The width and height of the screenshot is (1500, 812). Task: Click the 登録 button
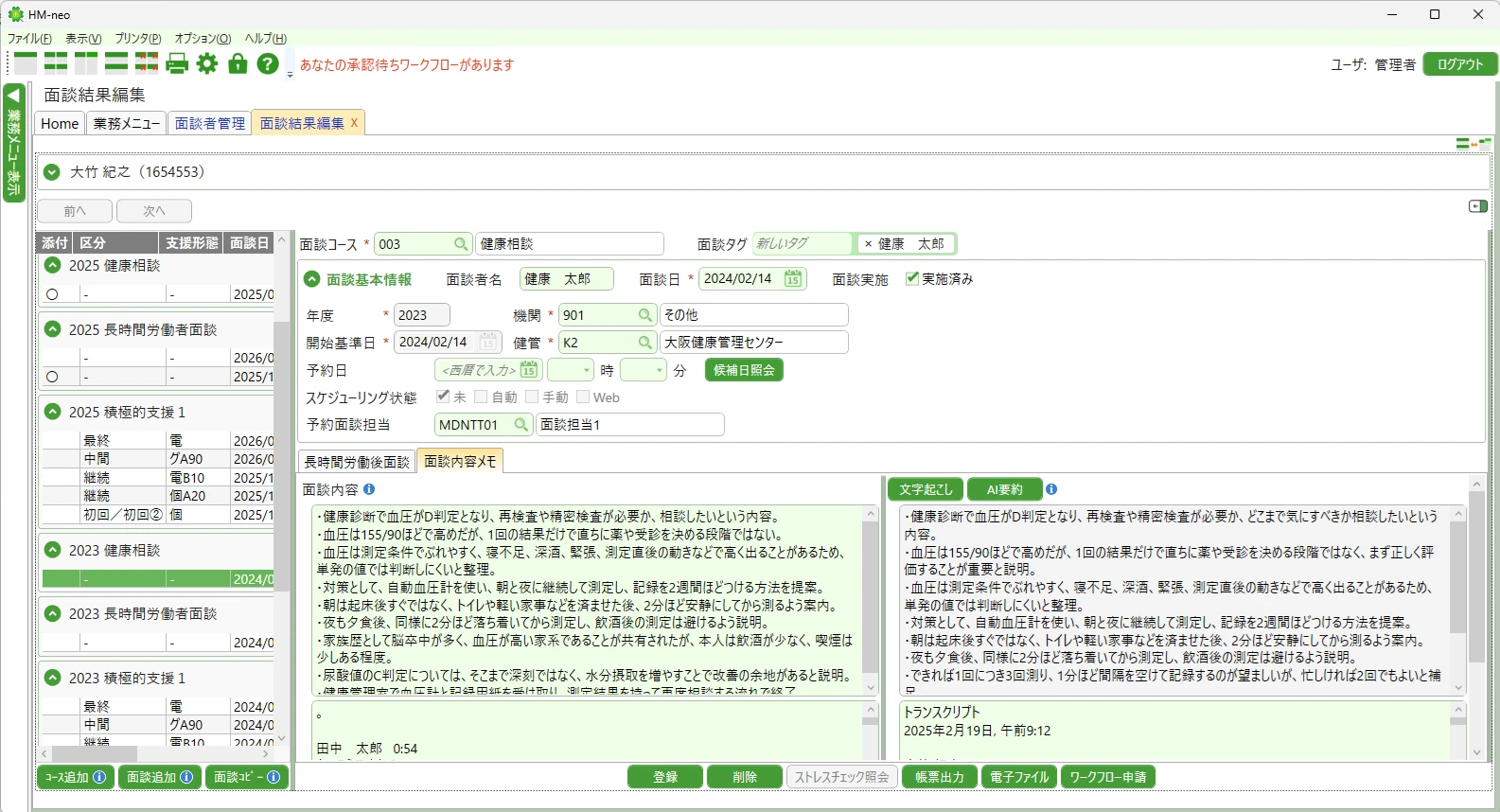click(x=665, y=777)
